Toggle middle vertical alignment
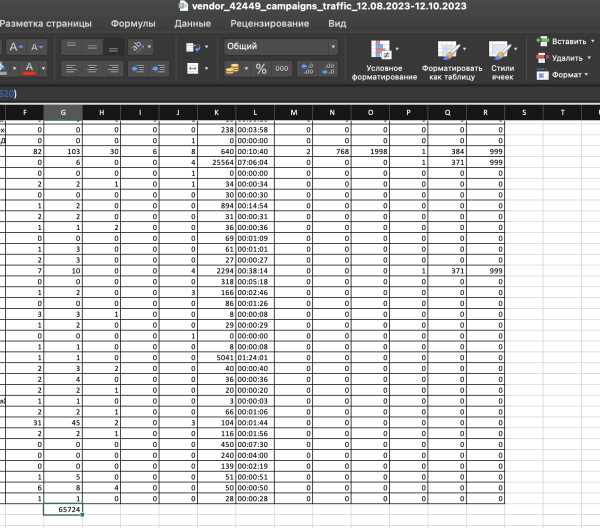600x528 pixels. click(92, 47)
